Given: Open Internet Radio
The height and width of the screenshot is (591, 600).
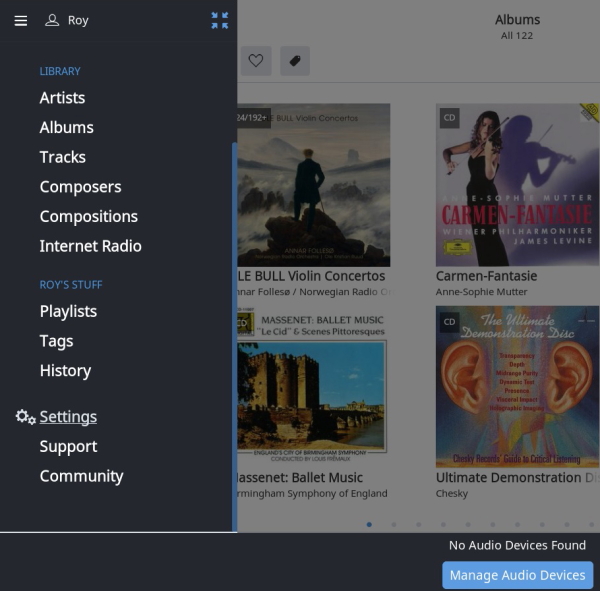Looking at the screenshot, I should (91, 246).
